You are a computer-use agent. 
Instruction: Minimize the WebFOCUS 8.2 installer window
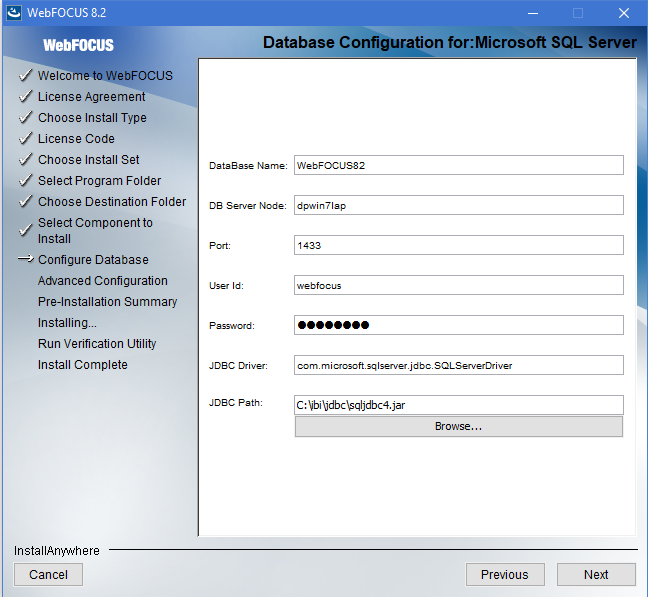point(533,13)
